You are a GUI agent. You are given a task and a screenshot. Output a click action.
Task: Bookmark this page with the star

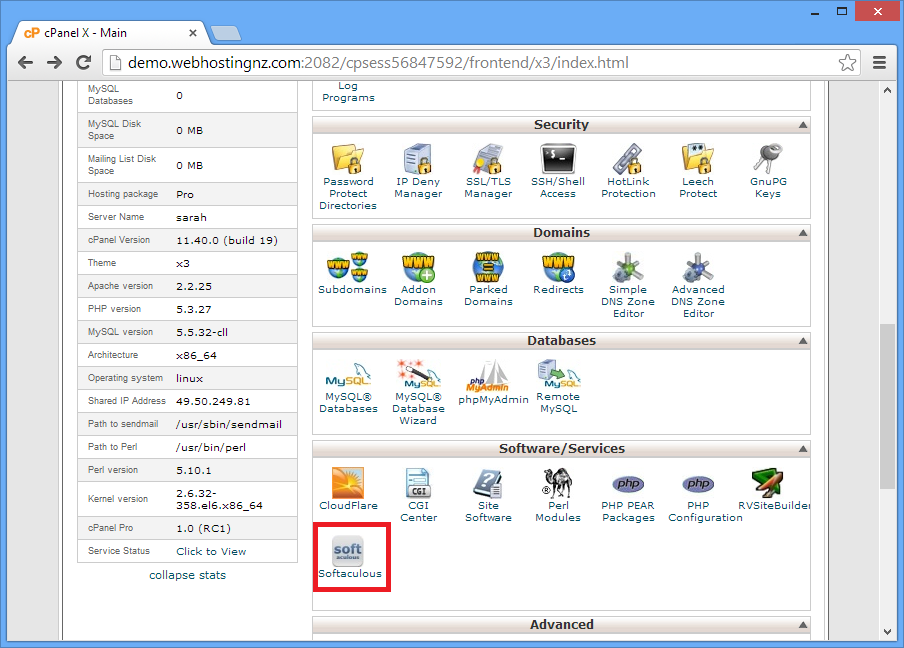tap(847, 63)
